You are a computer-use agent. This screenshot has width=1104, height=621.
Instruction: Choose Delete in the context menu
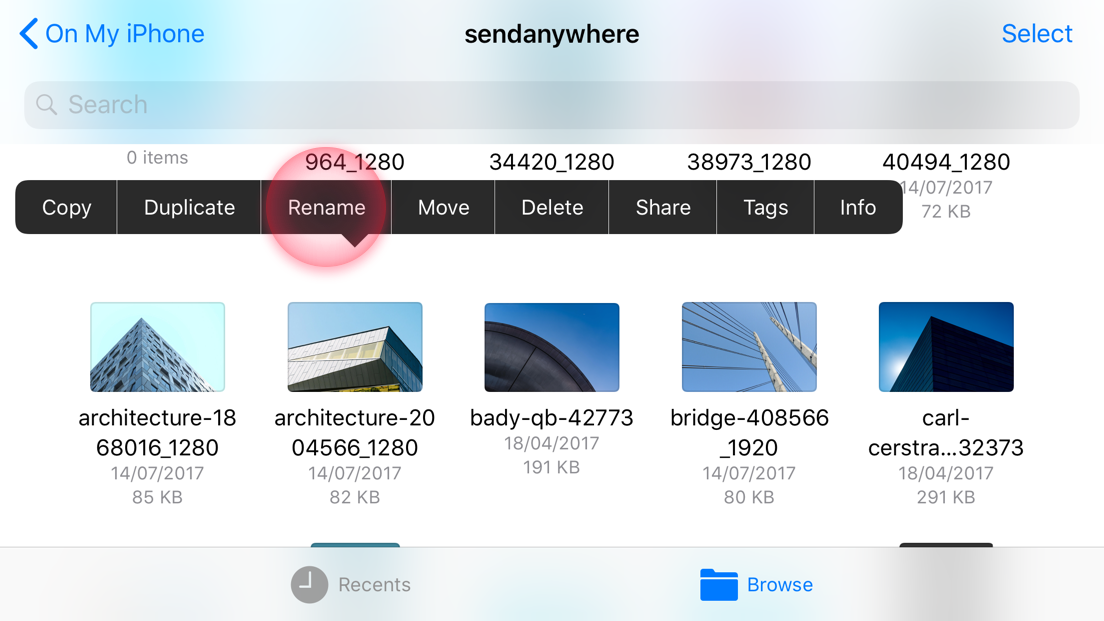point(552,207)
